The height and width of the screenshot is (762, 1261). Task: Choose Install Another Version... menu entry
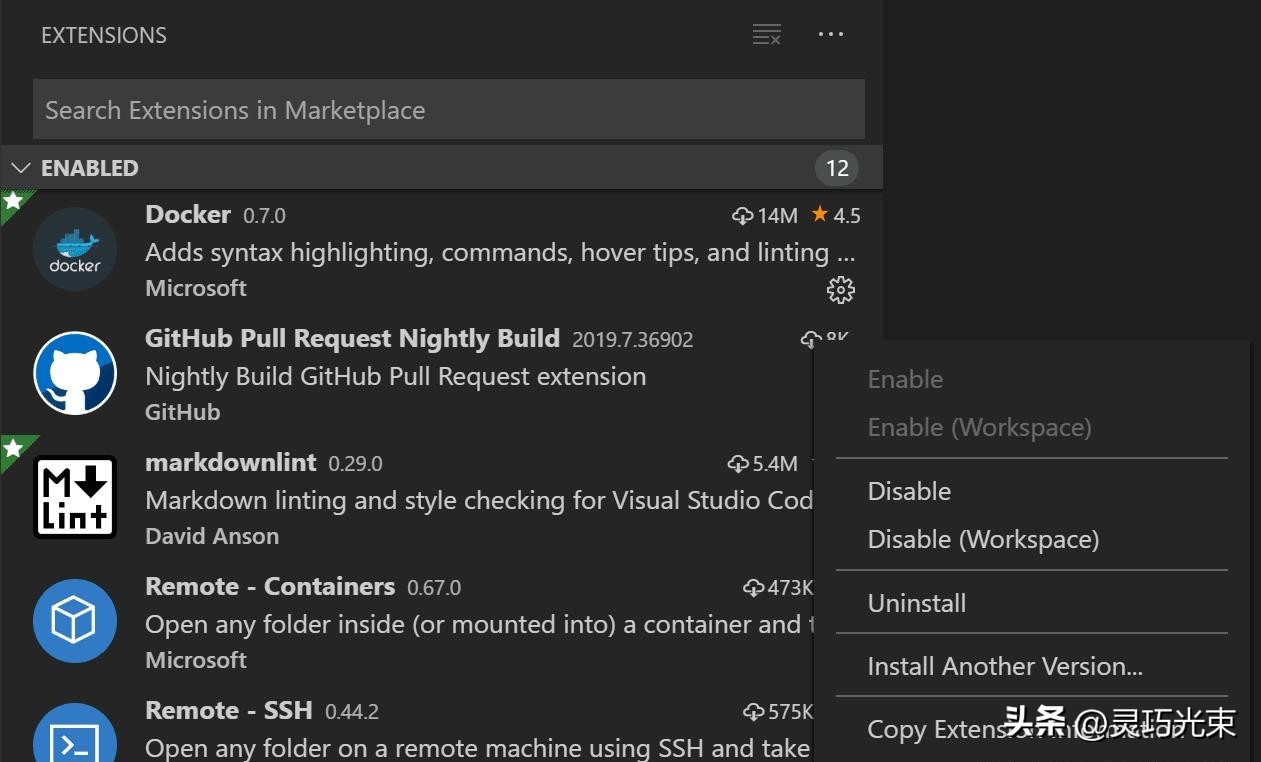click(1004, 666)
